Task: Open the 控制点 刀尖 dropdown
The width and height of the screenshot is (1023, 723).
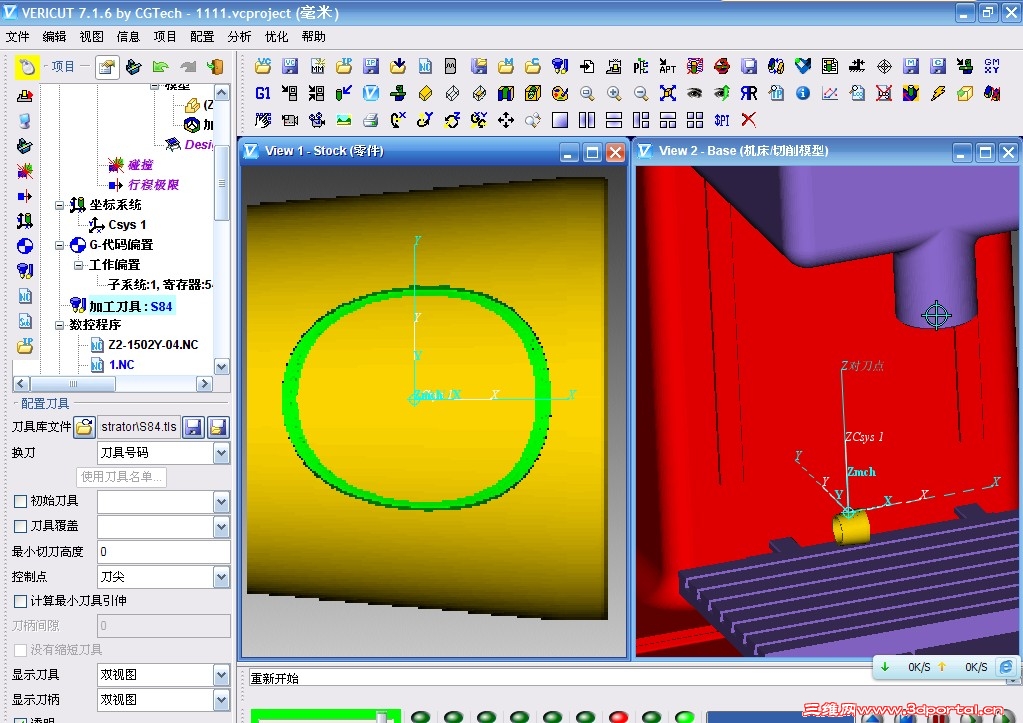Action: click(221, 577)
